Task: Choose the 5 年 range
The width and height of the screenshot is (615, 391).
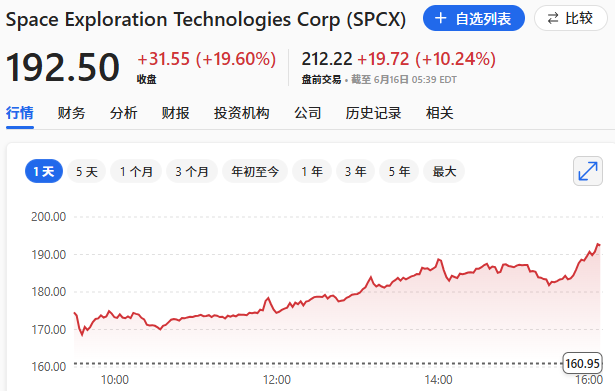Action: pos(399,171)
